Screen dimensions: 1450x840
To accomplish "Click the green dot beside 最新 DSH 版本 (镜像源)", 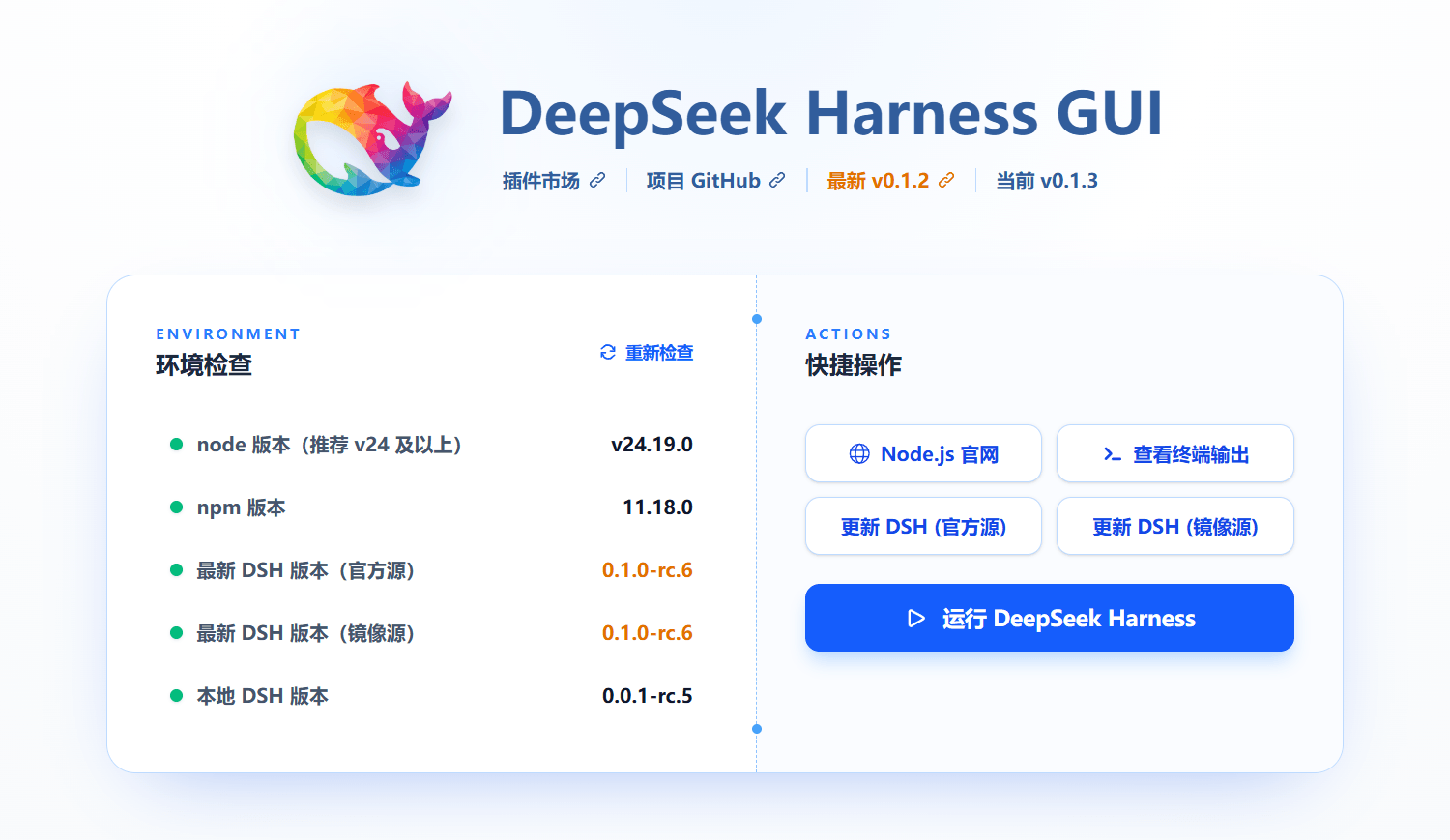I will pyautogui.click(x=176, y=633).
